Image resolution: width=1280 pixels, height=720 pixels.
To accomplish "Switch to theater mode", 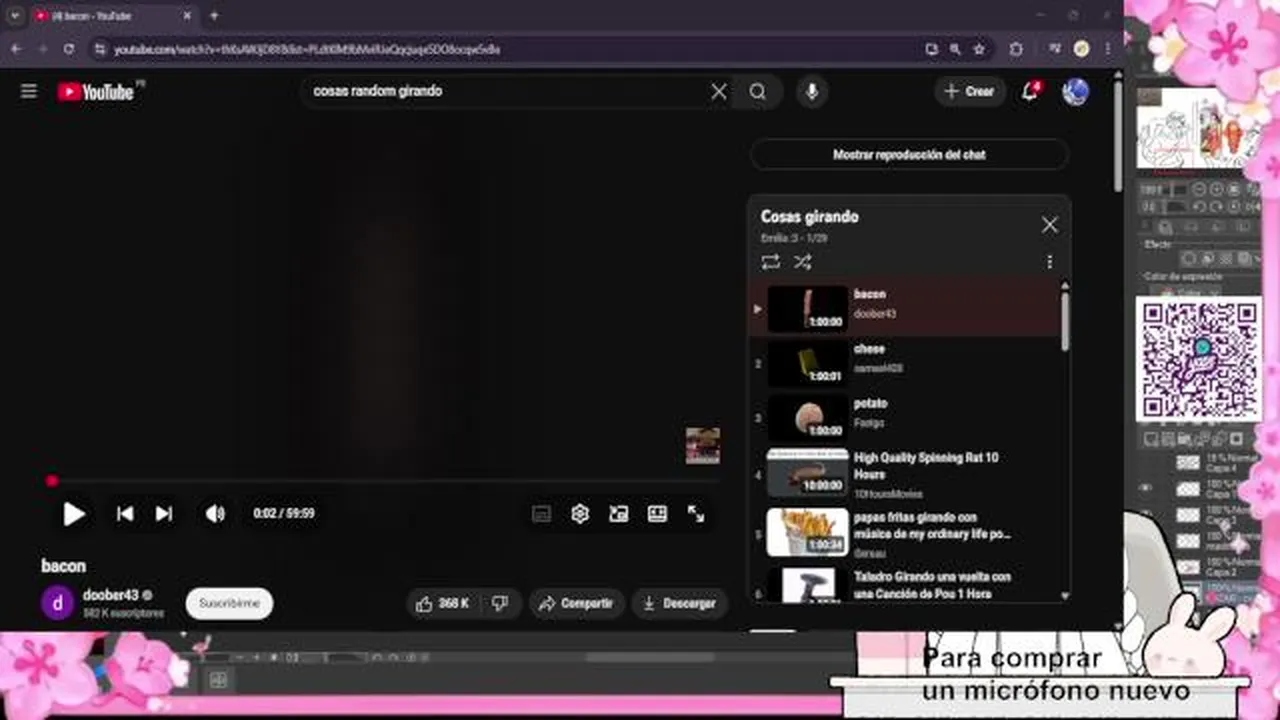I will [657, 514].
